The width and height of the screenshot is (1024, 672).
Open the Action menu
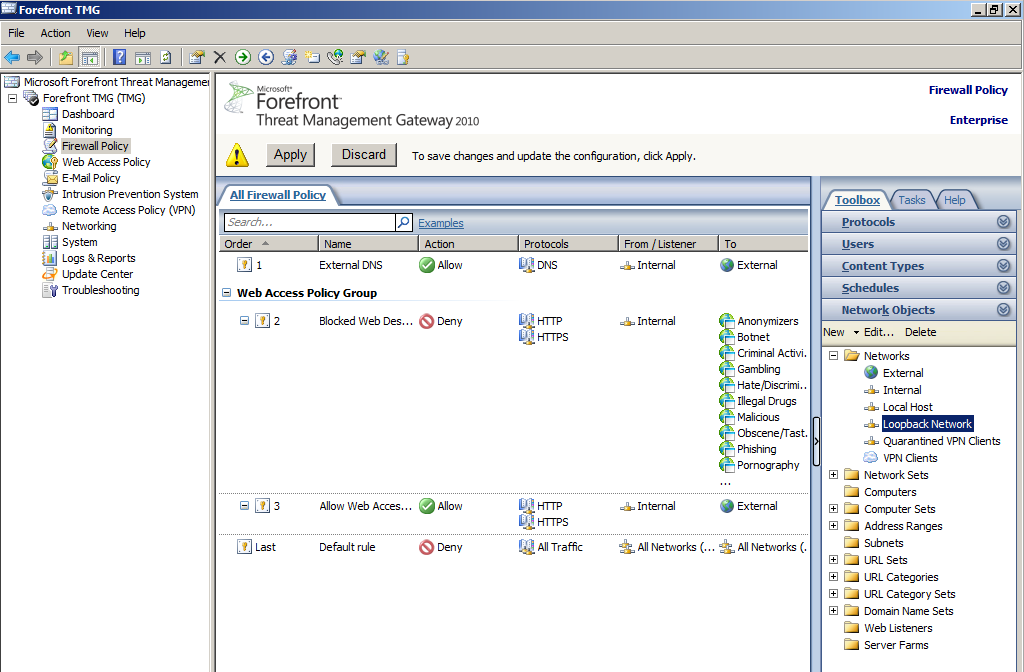(x=55, y=33)
